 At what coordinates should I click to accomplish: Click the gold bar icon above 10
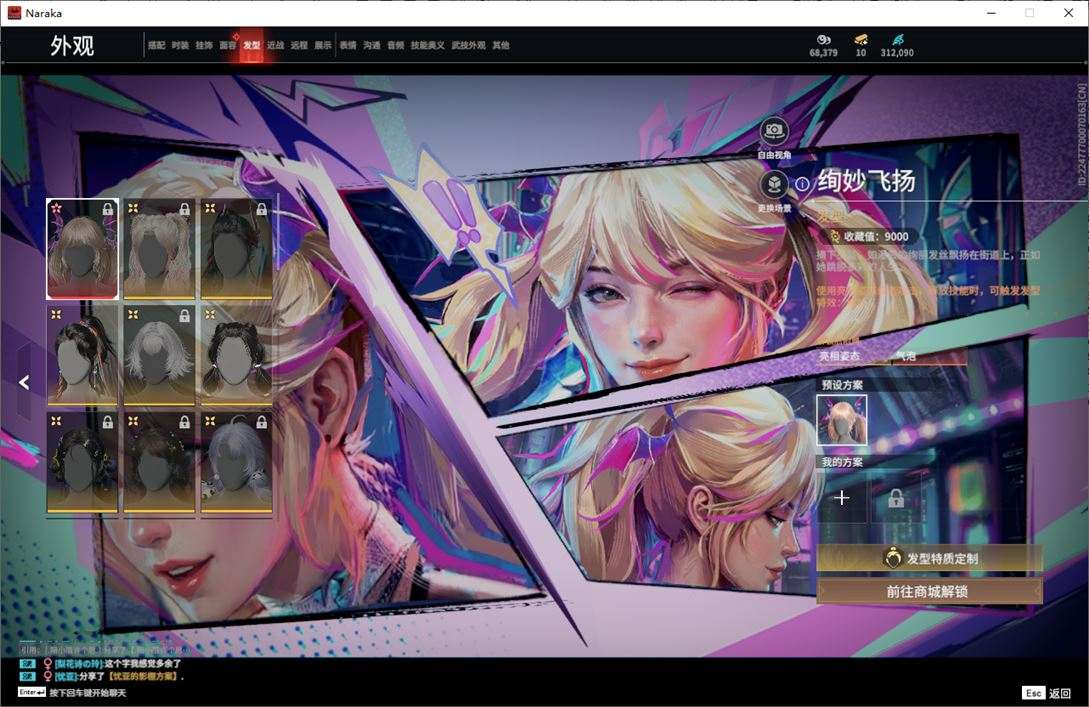(x=861, y=40)
